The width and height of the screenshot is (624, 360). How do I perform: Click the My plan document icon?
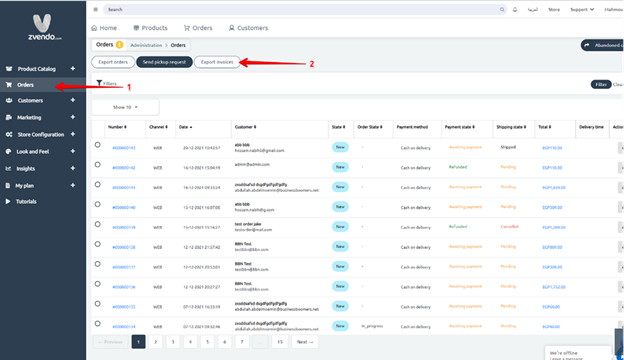click(x=8, y=186)
